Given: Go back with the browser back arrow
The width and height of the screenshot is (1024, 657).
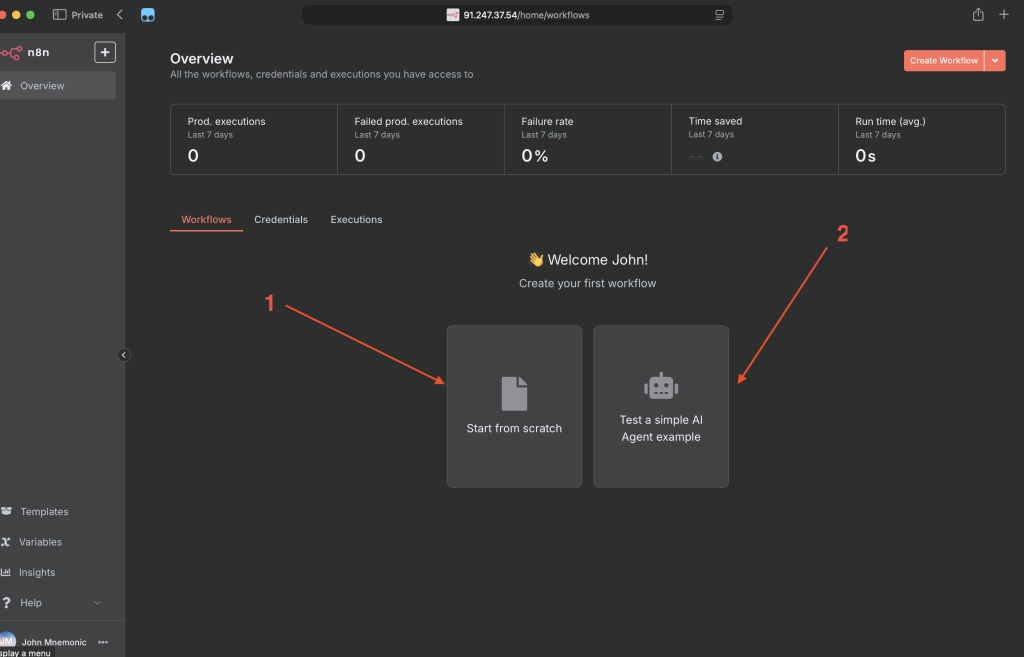Looking at the screenshot, I should (x=120, y=14).
